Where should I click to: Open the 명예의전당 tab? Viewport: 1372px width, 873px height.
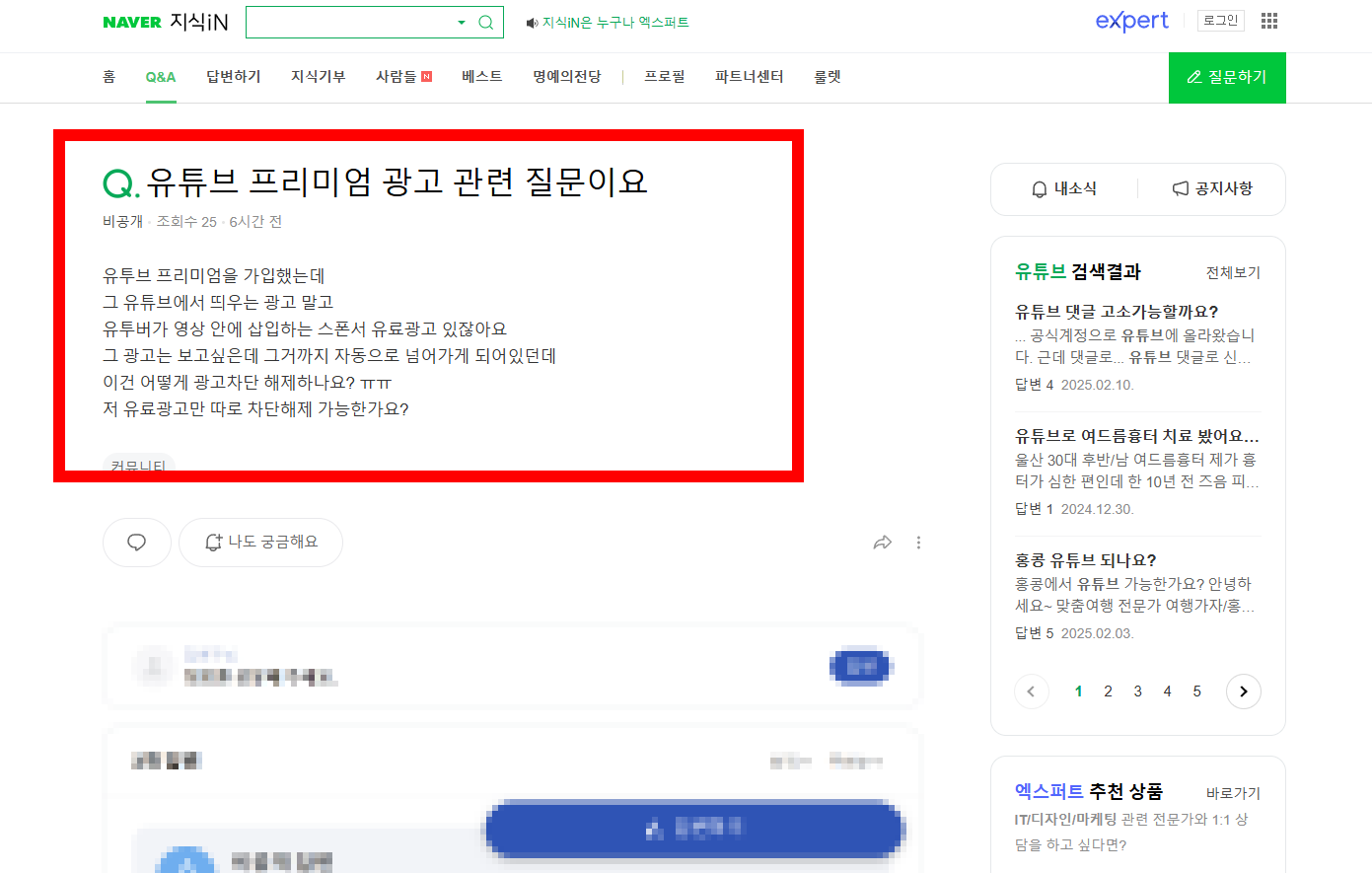[x=567, y=76]
